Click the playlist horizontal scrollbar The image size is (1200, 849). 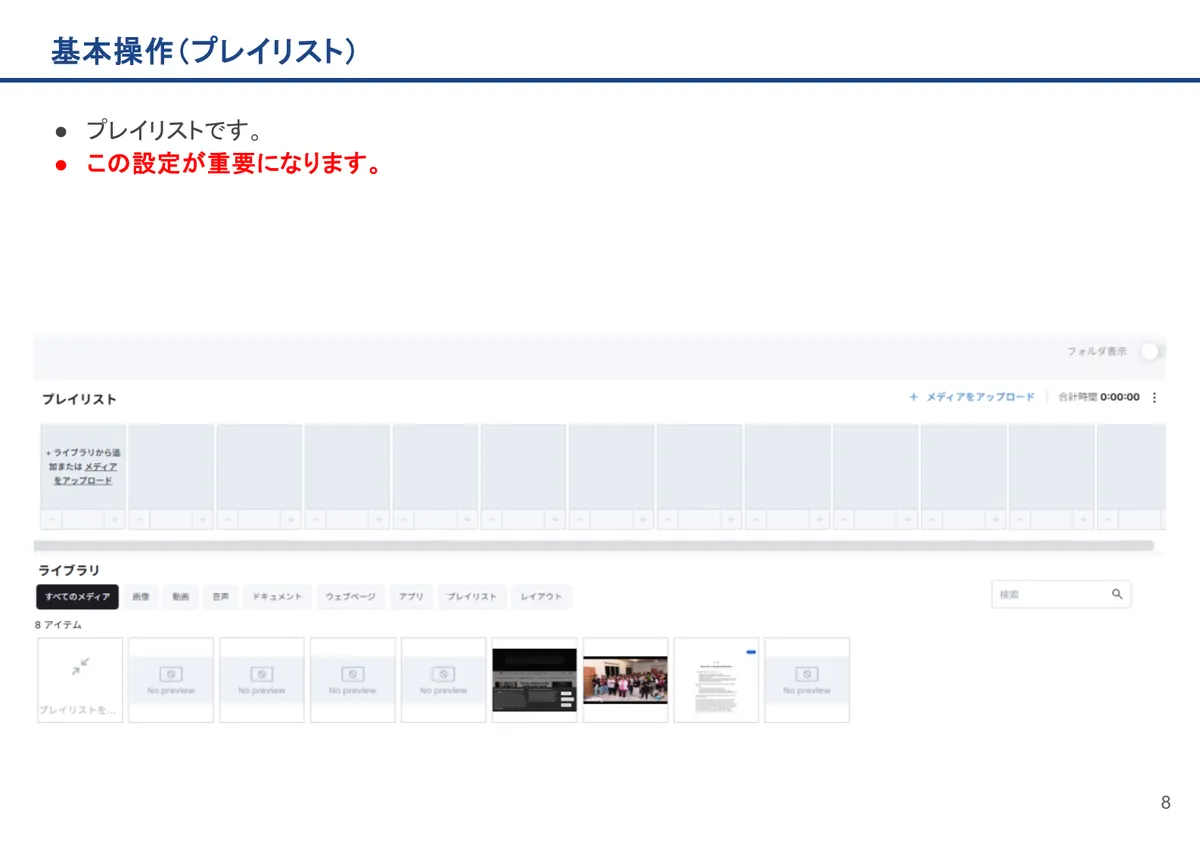point(594,546)
